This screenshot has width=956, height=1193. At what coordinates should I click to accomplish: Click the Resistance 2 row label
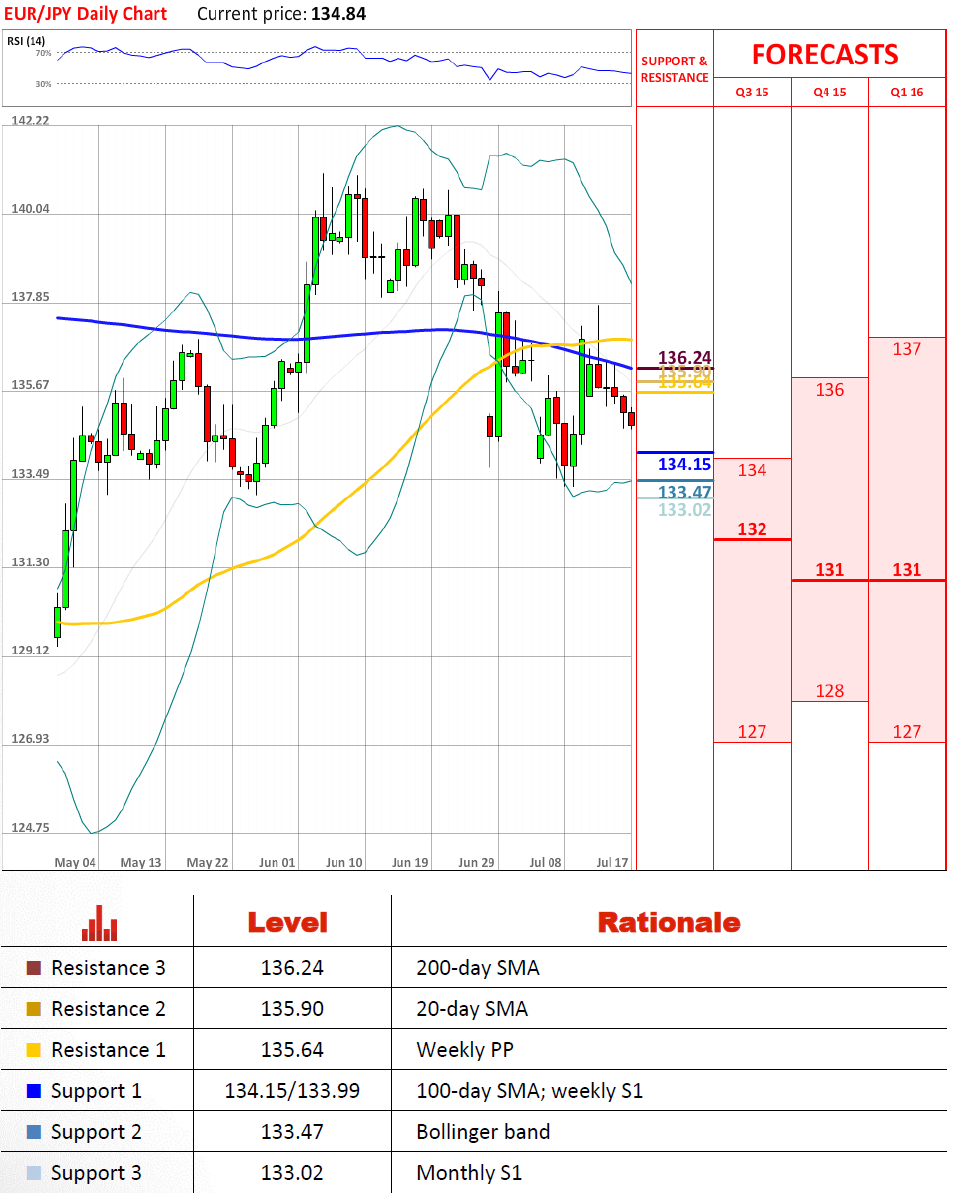tap(108, 1009)
